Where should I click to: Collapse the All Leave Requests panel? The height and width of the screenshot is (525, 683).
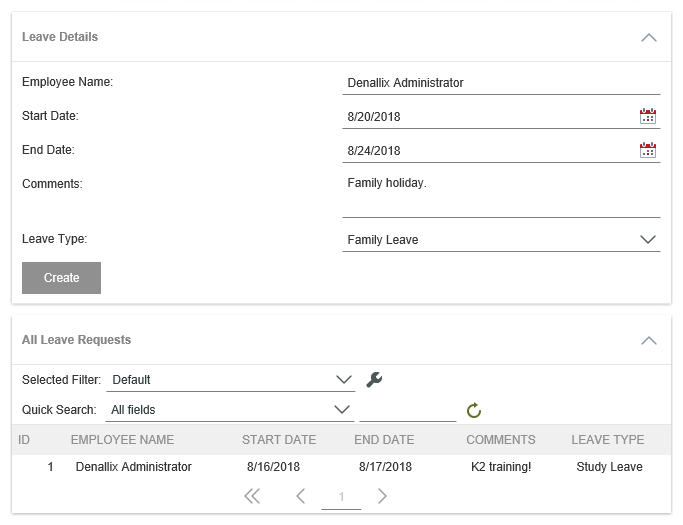coord(648,341)
